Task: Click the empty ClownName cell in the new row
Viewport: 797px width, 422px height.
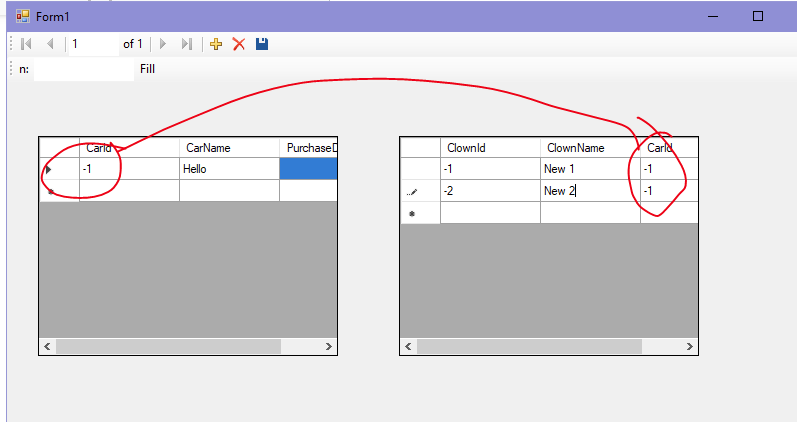Action: 590,213
